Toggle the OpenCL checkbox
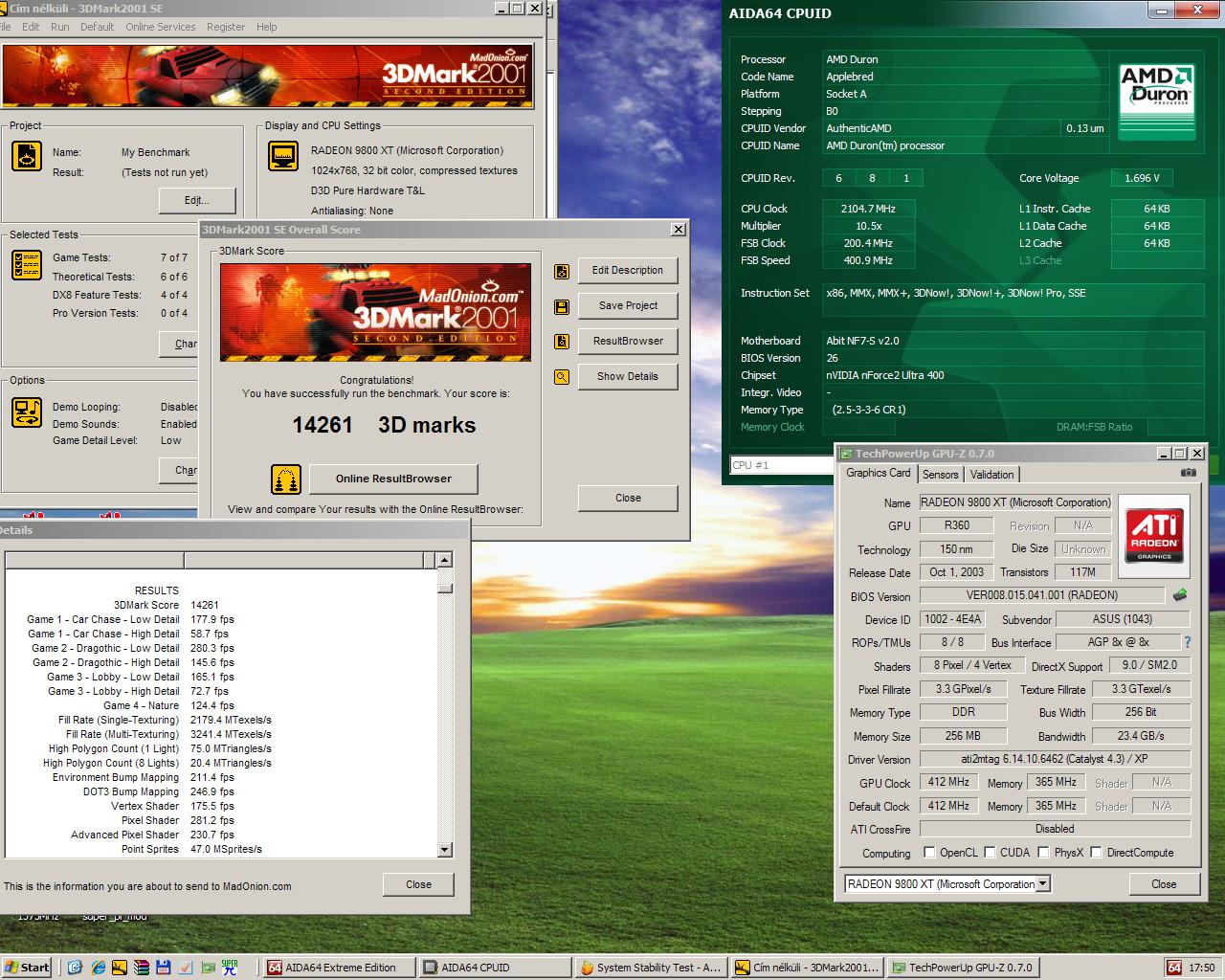The image size is (1225, 980). [x=929, y=852]
